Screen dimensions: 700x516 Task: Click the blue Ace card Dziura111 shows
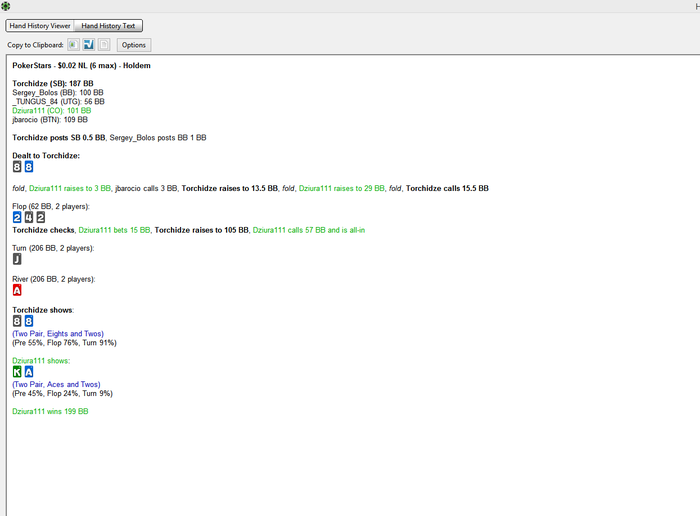pyautogui.click(x=29, y=372)
